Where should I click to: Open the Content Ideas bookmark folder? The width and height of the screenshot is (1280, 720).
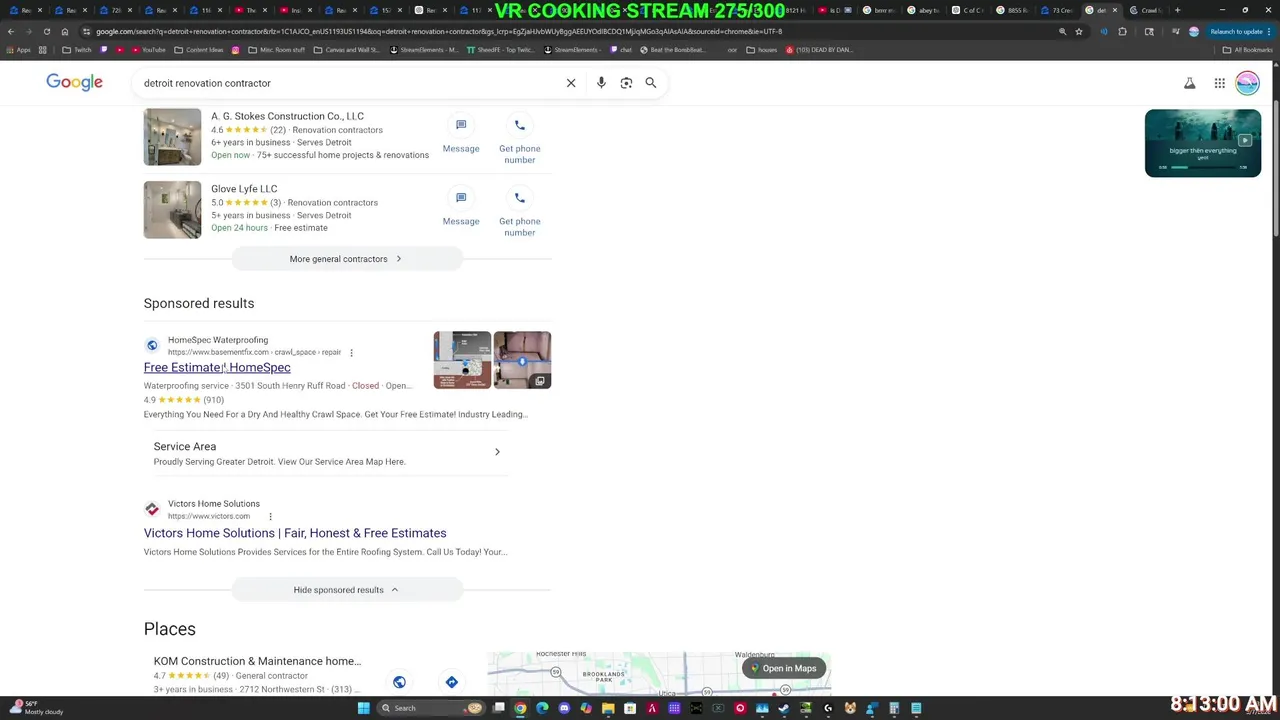click(199, 50)
